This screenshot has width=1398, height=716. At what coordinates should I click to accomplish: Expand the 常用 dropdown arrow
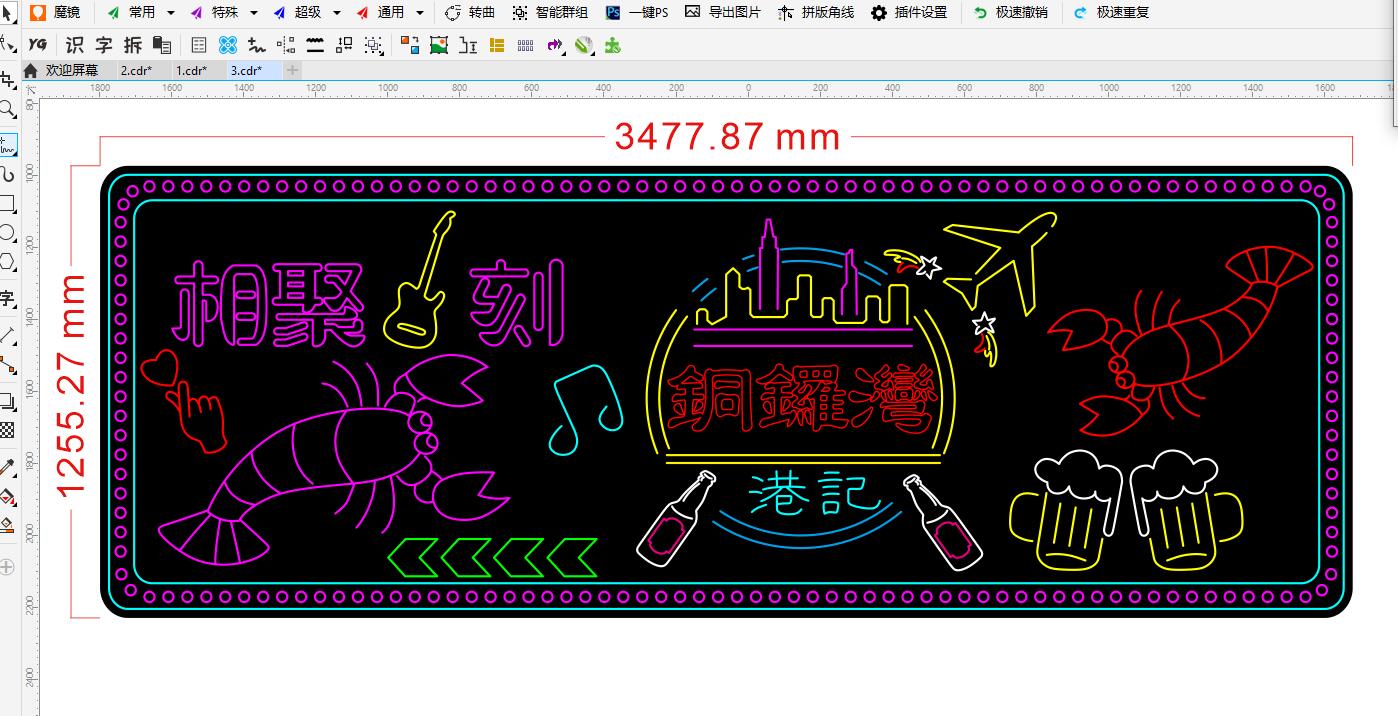171,13
